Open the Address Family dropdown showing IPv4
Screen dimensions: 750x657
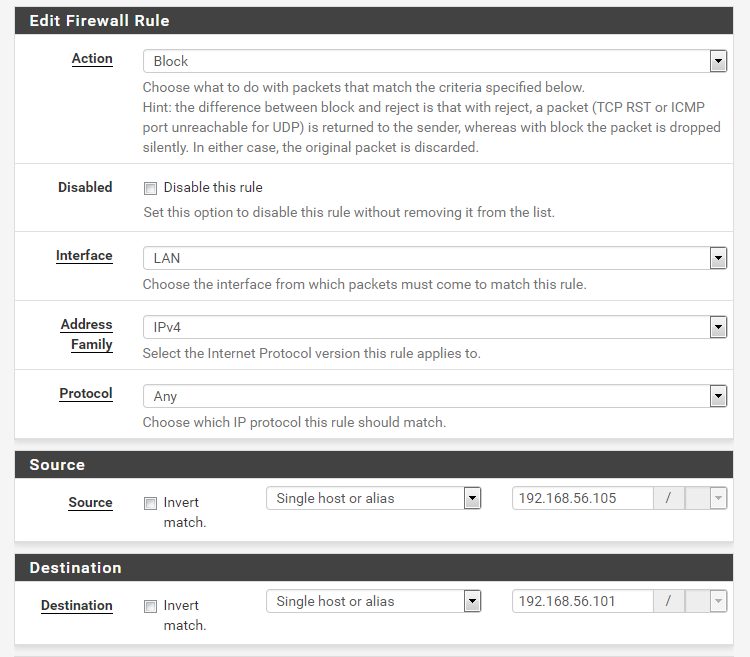434,327
